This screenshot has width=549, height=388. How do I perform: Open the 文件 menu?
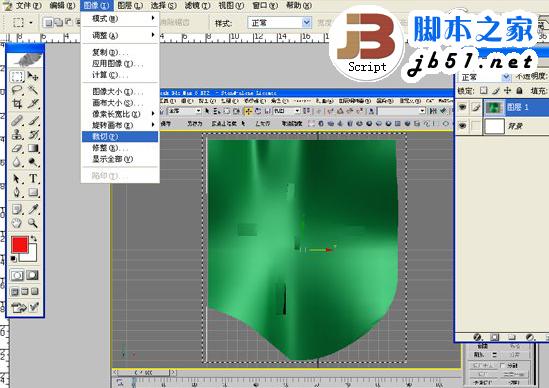pos(28,5)
